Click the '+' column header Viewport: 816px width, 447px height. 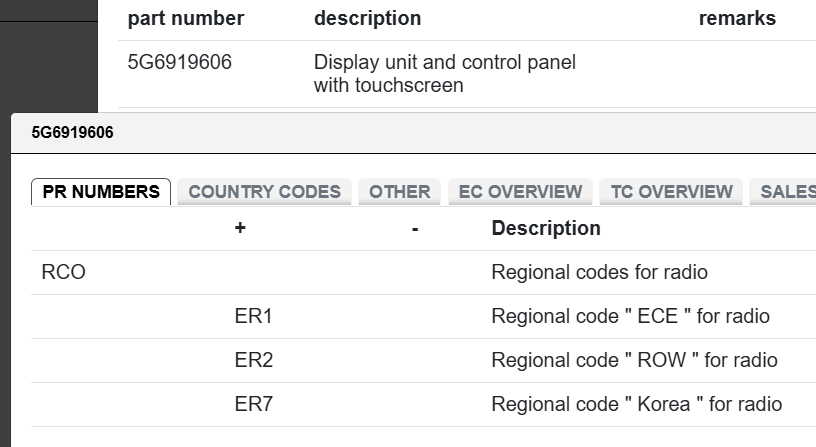[x=240, y=228]
